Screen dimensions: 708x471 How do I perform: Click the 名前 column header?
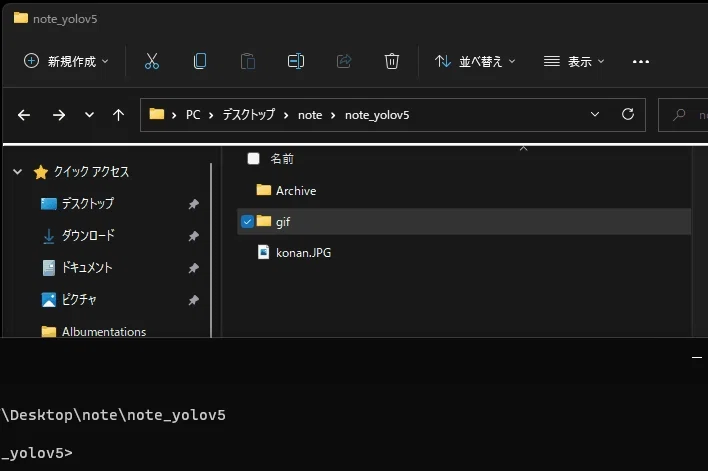pyautogui.click(x=282, y=159)
